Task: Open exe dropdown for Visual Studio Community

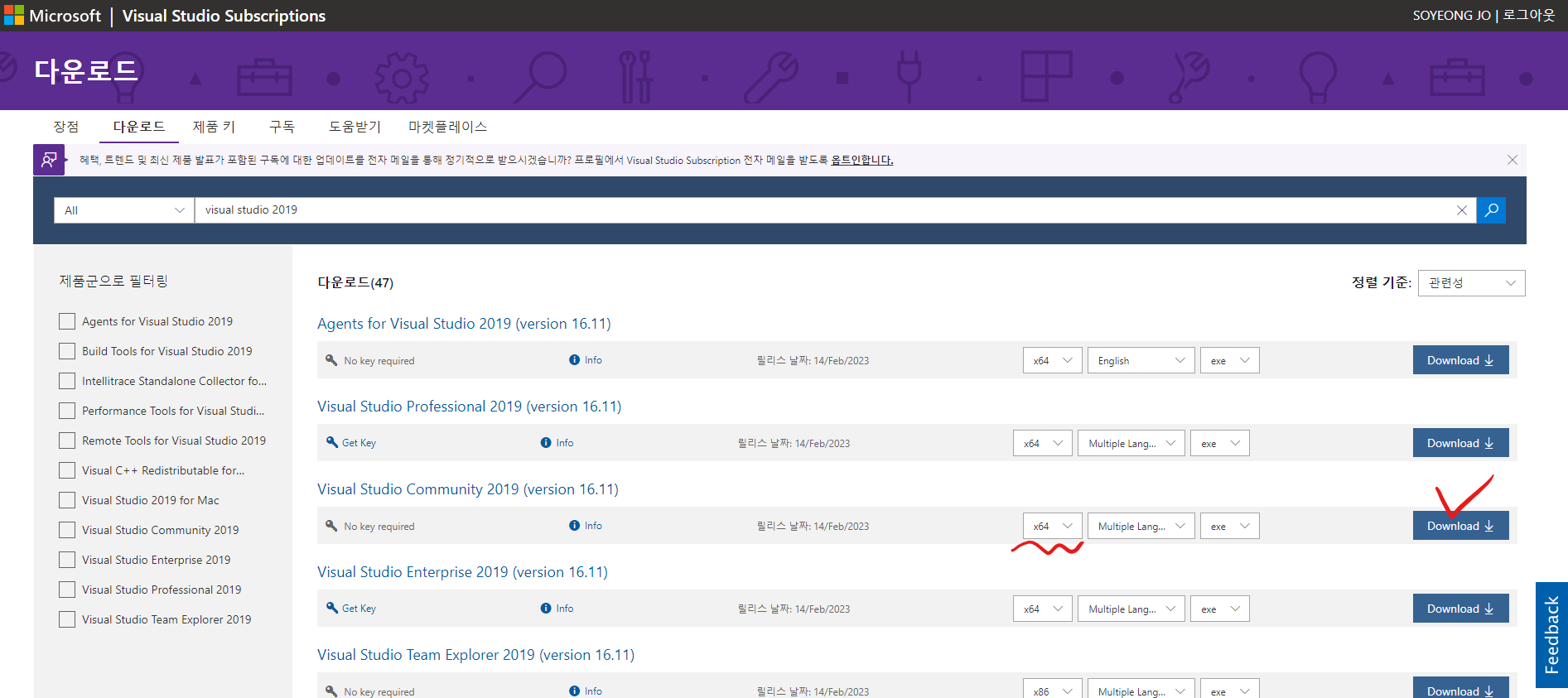Action: [x=1229, y=526]
